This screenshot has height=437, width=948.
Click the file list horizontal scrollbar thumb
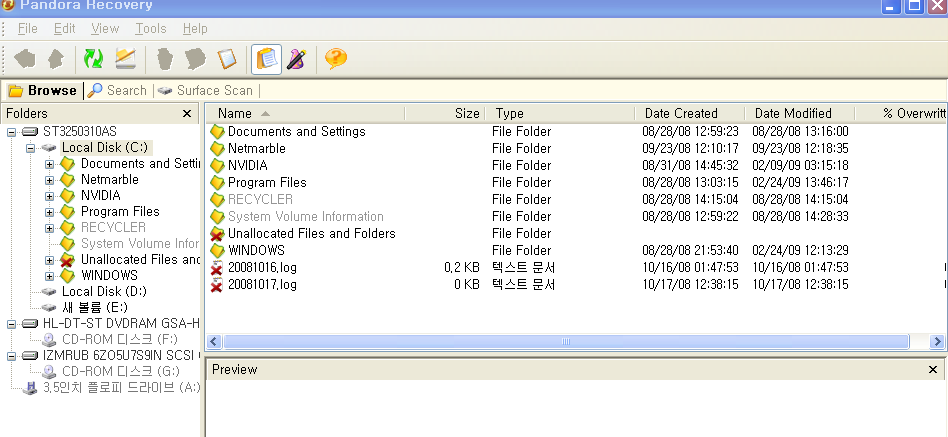566,342
